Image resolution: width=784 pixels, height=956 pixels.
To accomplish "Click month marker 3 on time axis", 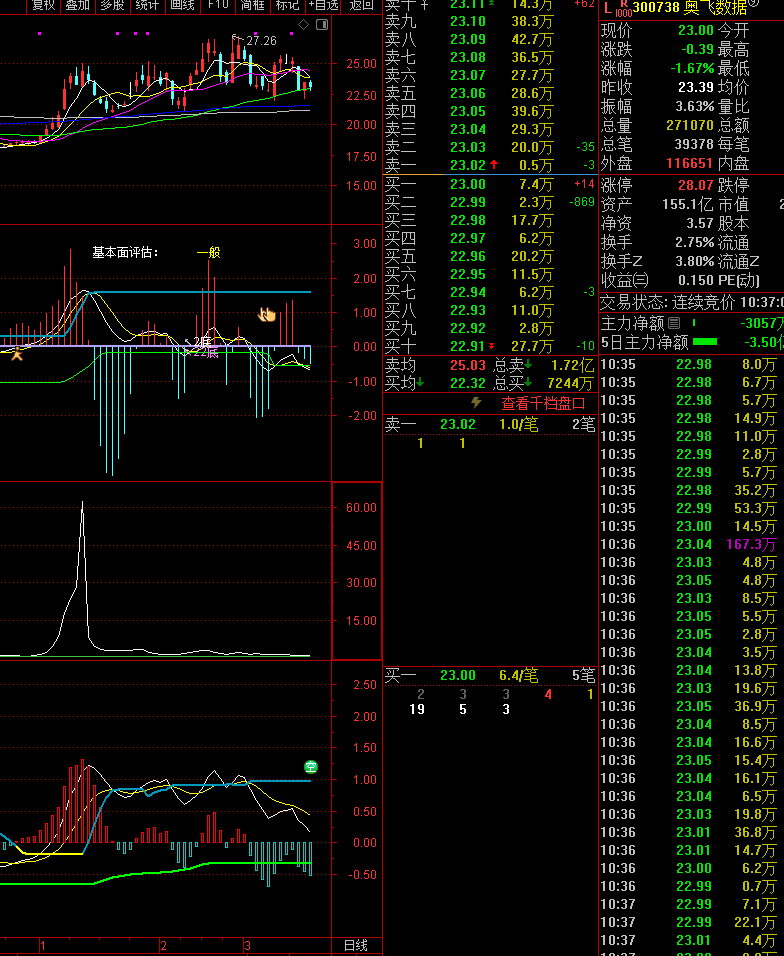I will point(247,946).
